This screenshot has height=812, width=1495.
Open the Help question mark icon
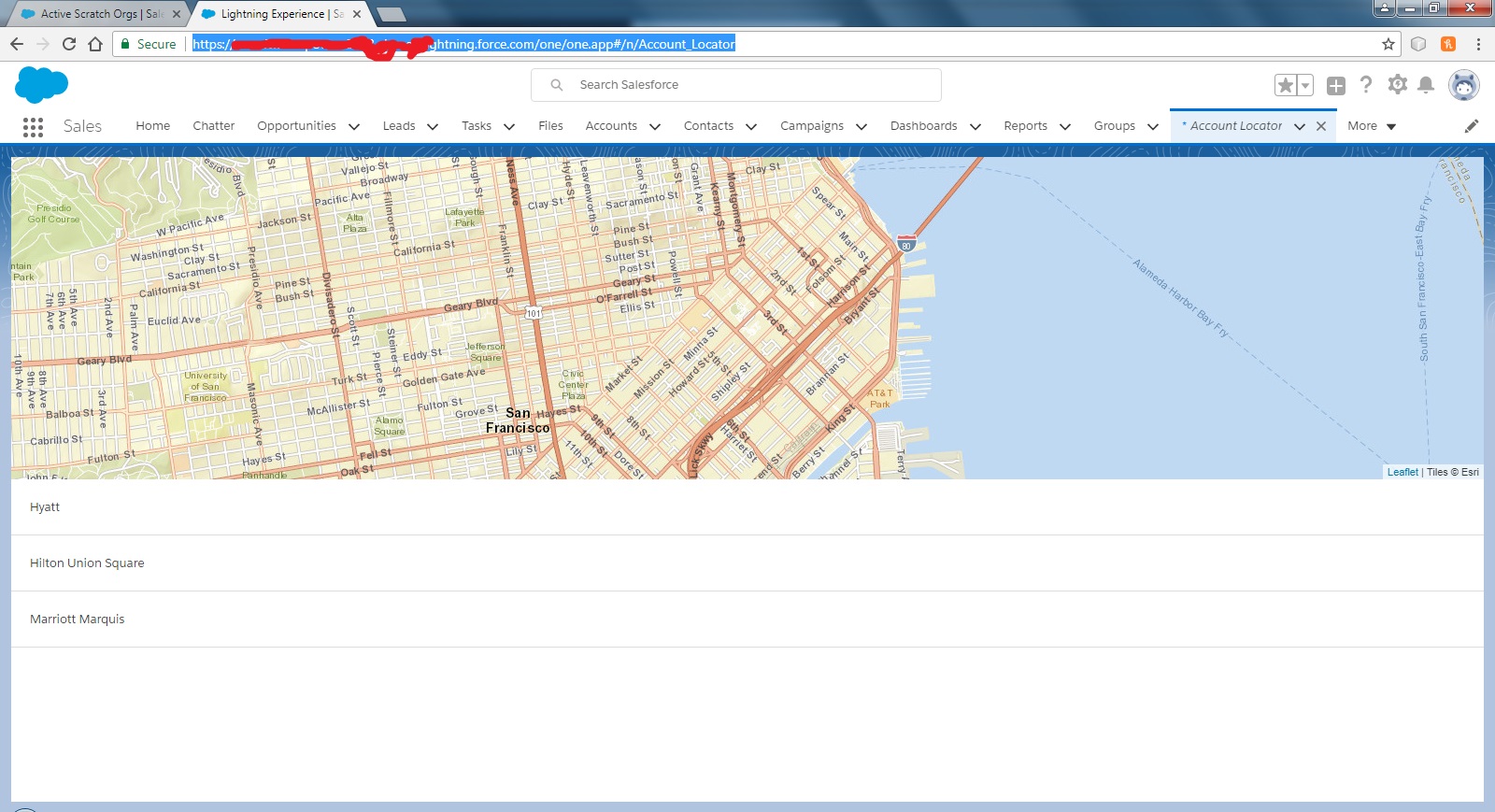coord(1366,85)
